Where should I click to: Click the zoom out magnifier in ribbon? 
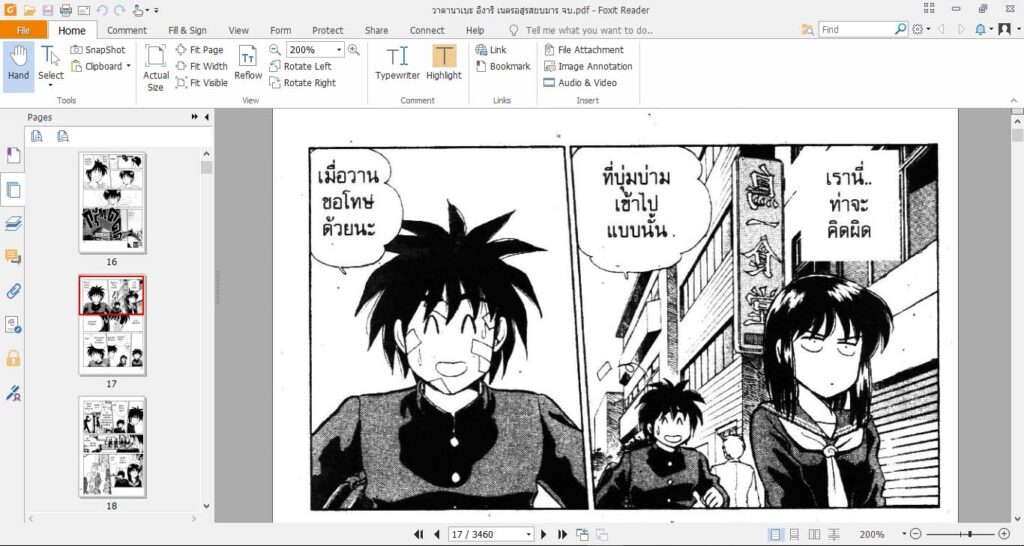click(x=275, y=50)
